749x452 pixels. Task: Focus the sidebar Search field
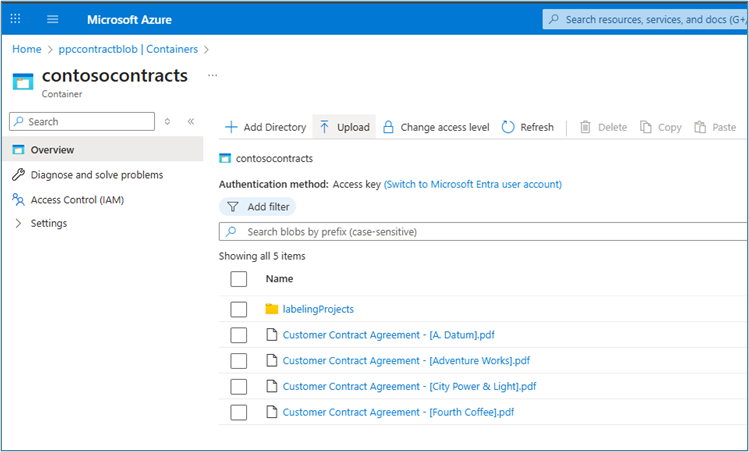click(82, 121)
